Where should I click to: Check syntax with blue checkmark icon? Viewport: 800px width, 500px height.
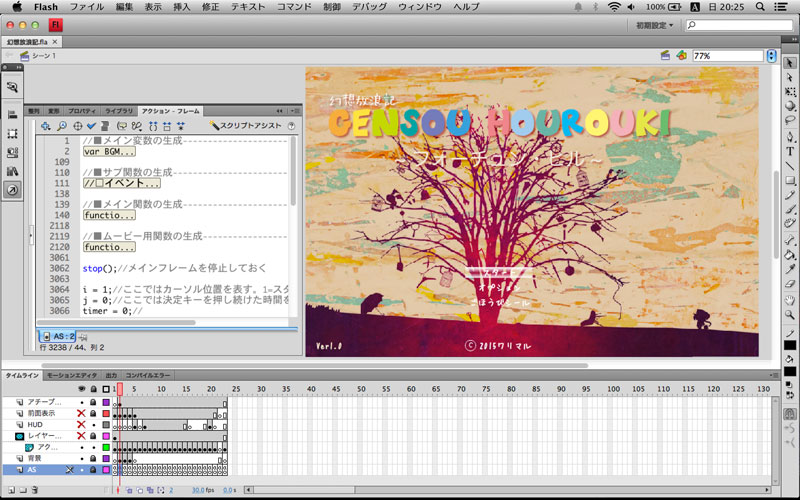[x=91, y=126]
